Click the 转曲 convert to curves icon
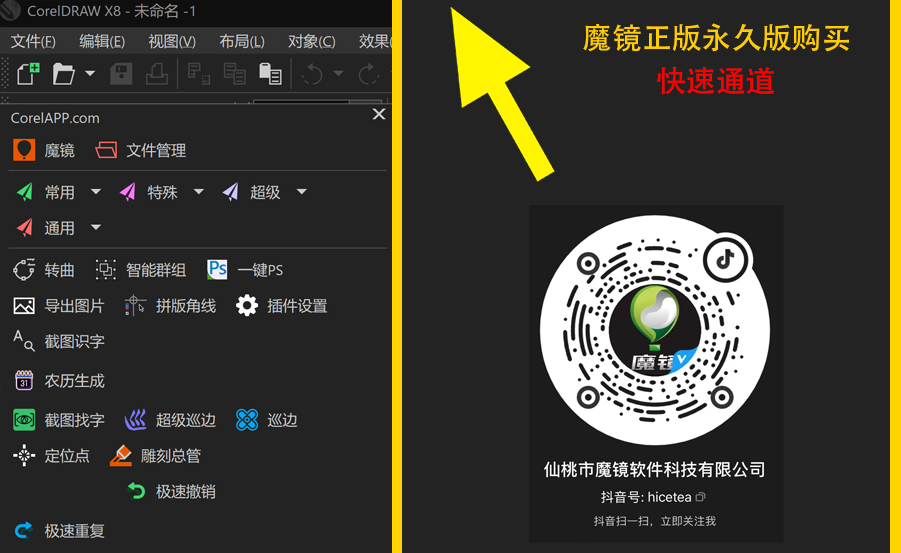This screenshot has width=901, height=553. click(x=24, y=270)
